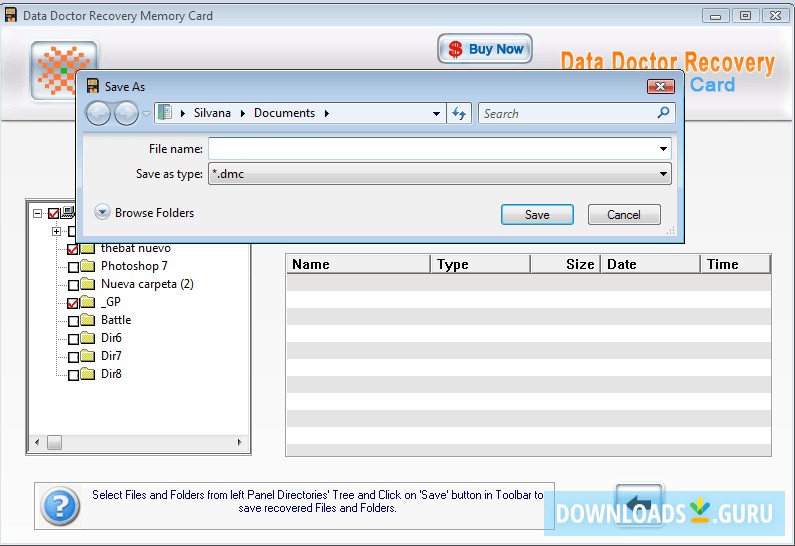
Task: Sort by Date column header
Action: pos(651,264)
